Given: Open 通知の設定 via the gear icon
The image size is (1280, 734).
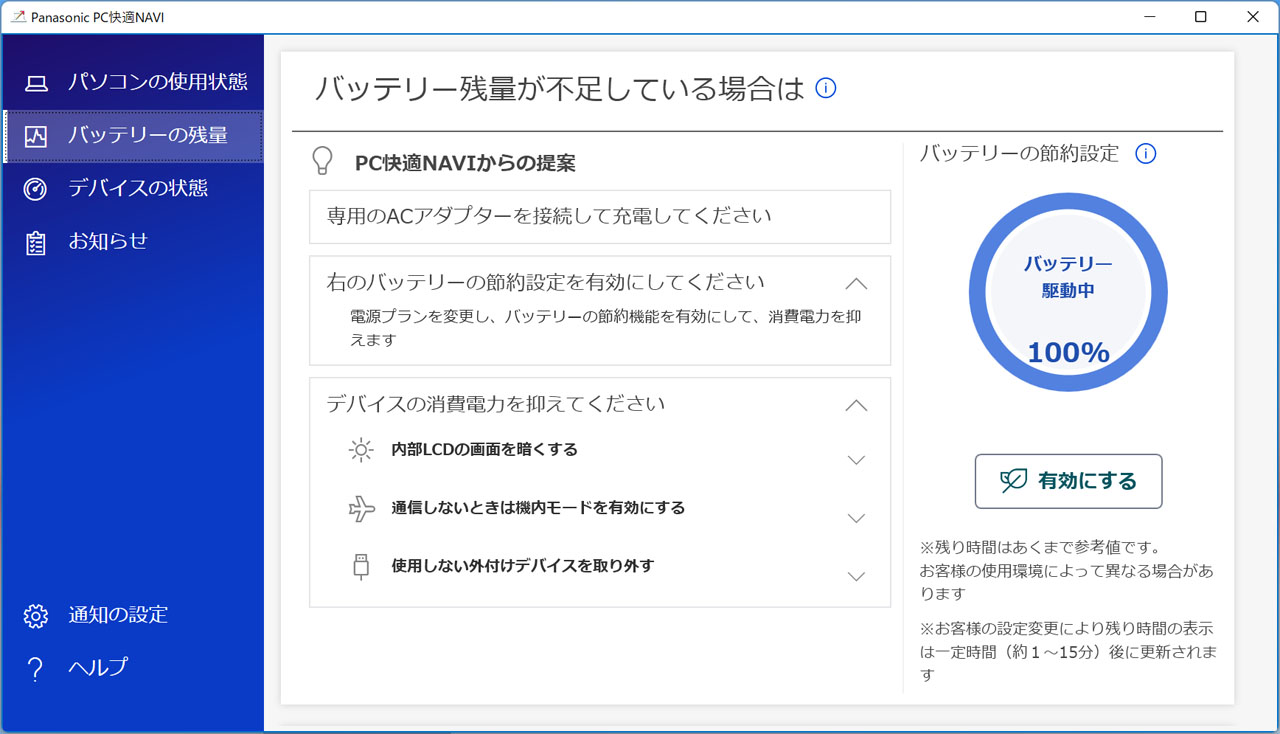Looking at the screenshot, I should [35, 615].
